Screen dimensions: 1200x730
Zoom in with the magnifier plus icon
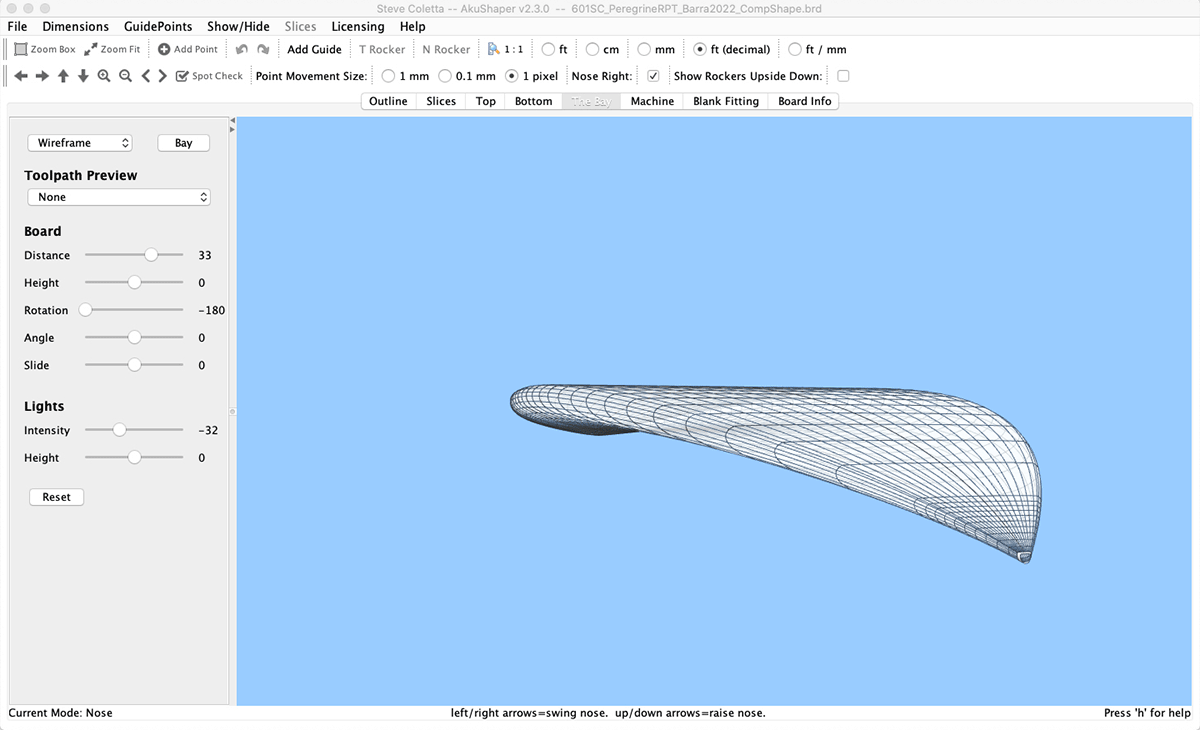104,76
